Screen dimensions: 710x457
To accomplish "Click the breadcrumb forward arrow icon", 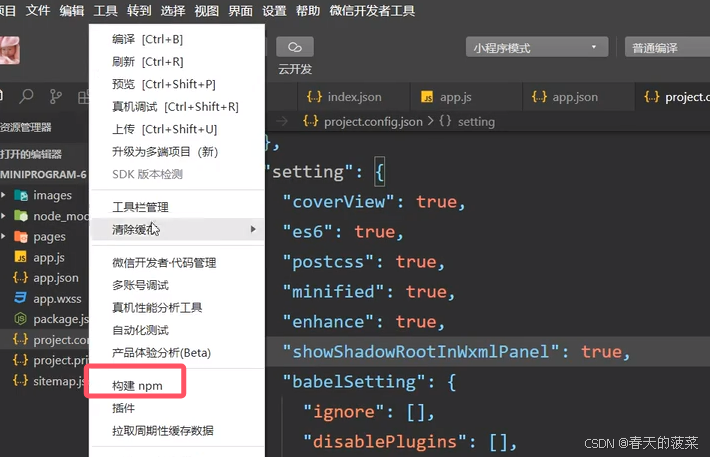I will 282,121.
